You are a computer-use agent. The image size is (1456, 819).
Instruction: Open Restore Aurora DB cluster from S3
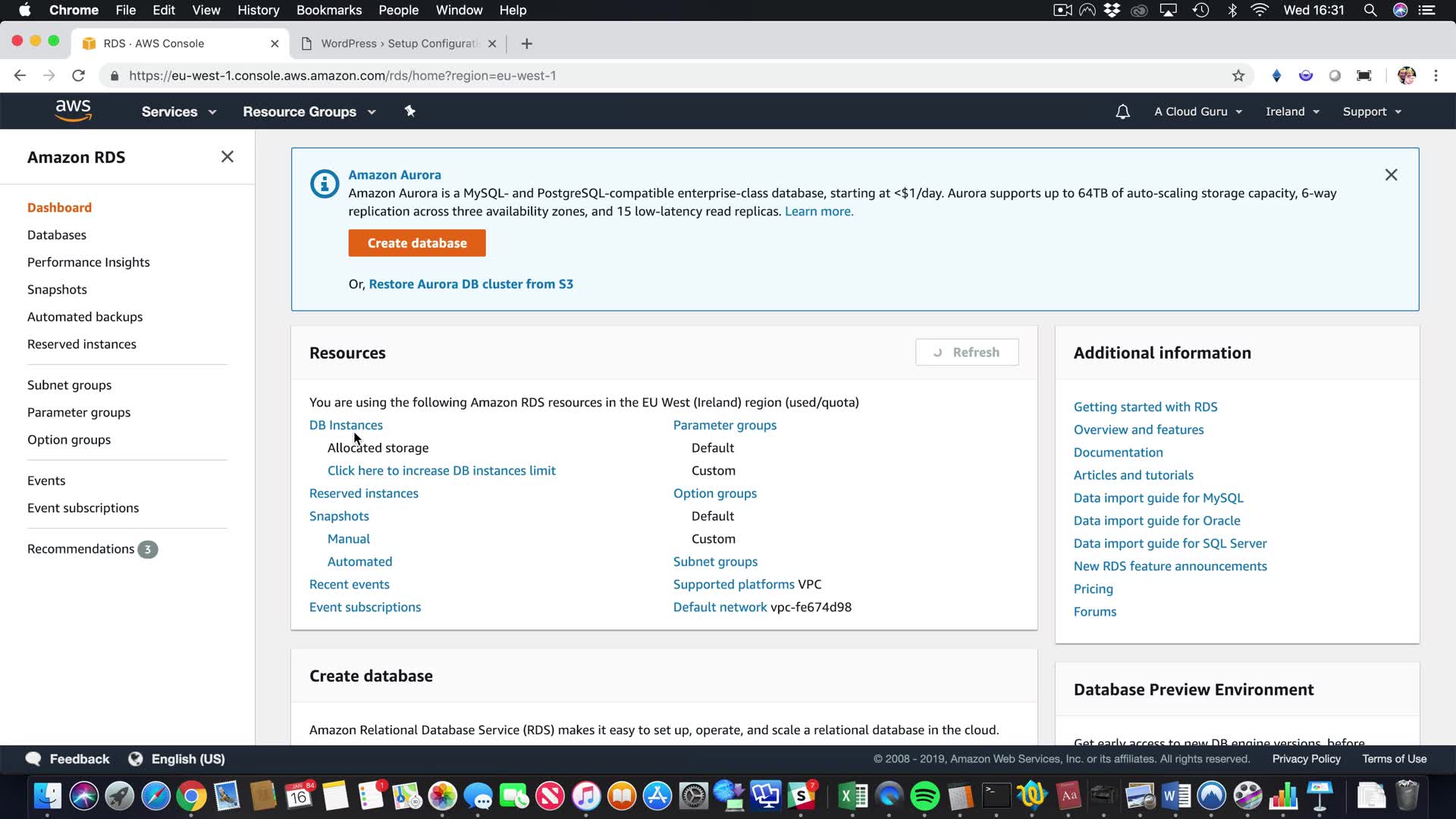click(x=470, y=284)
